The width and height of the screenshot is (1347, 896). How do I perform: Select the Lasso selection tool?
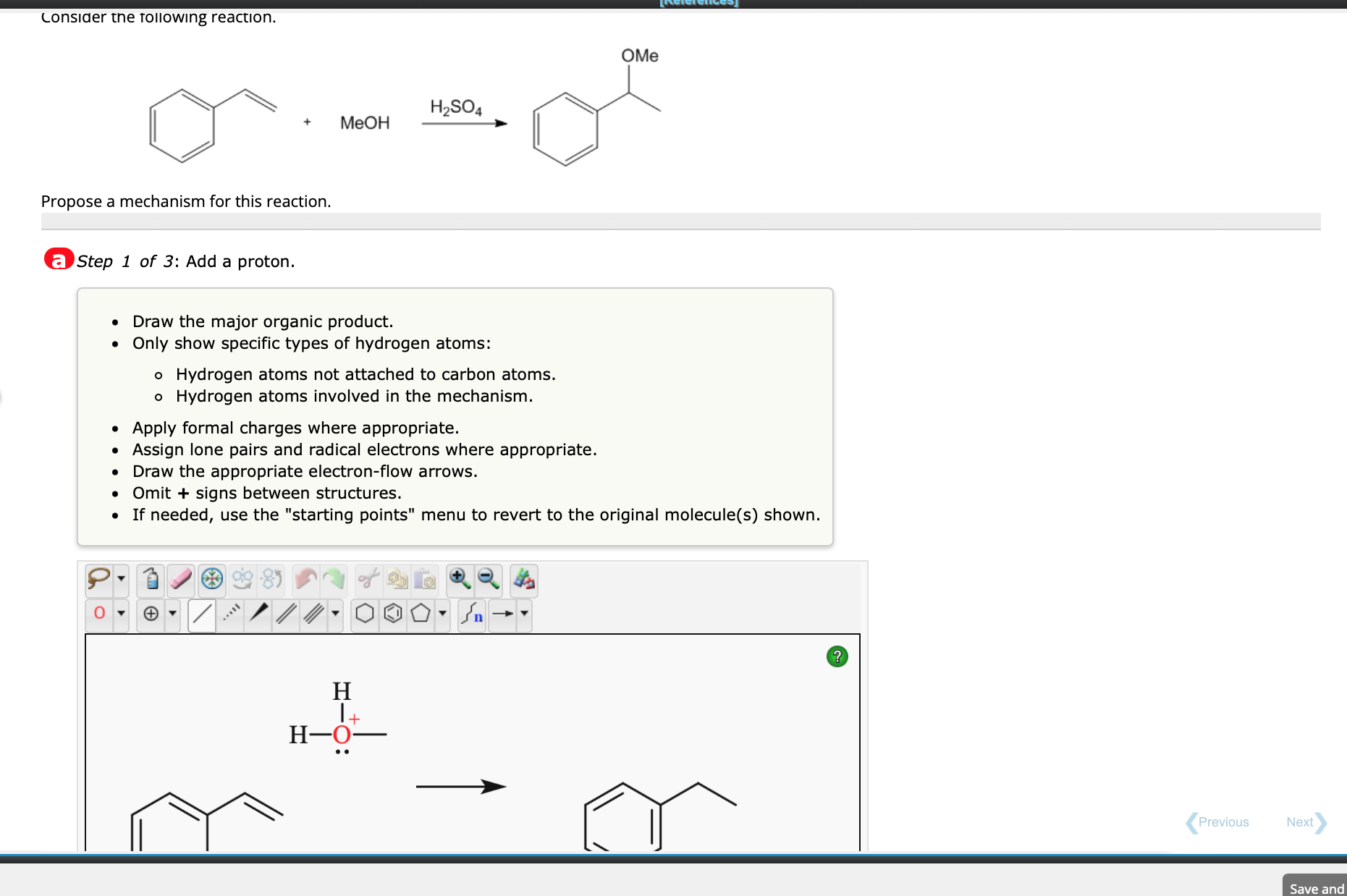97,580
